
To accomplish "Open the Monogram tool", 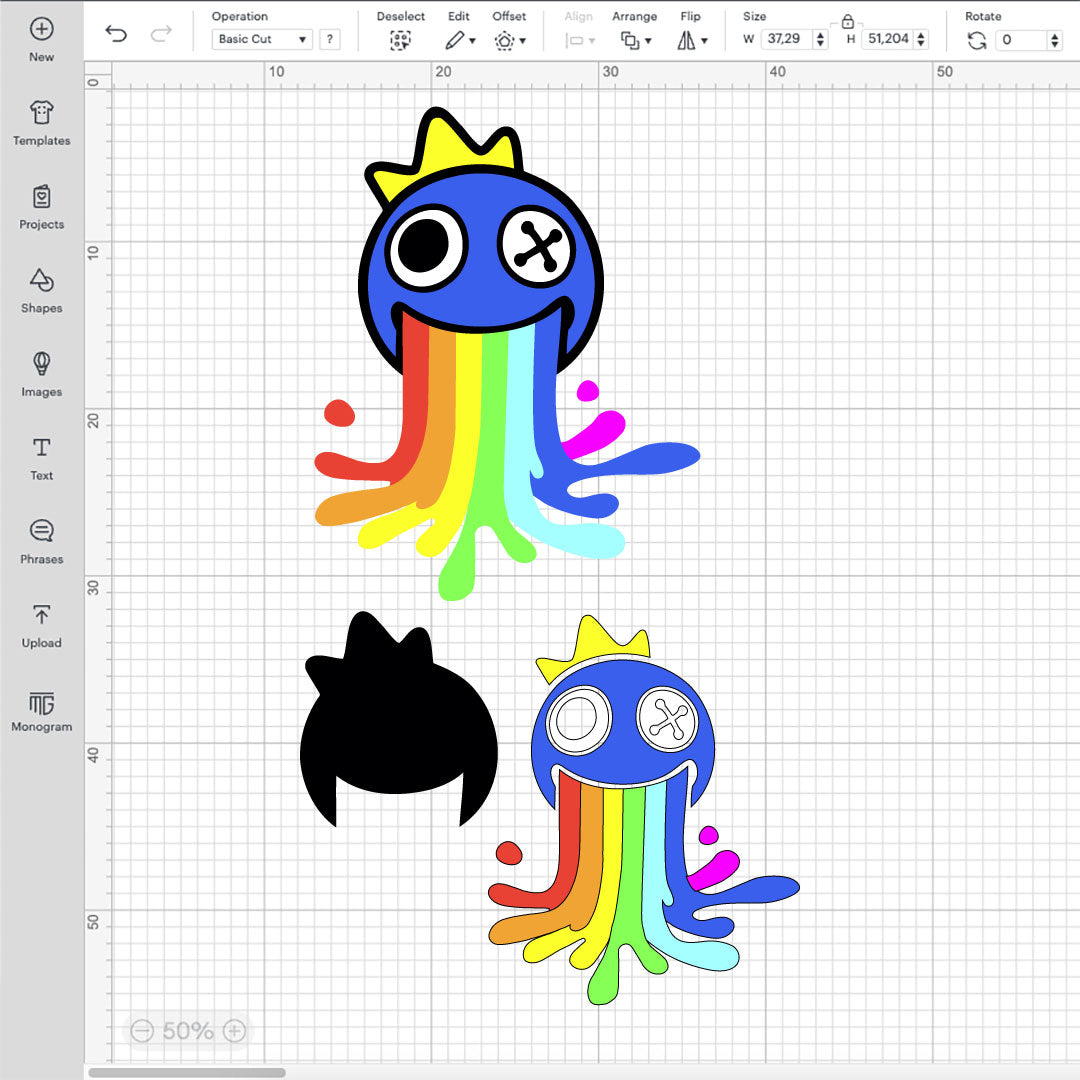I will click(41, 711).
